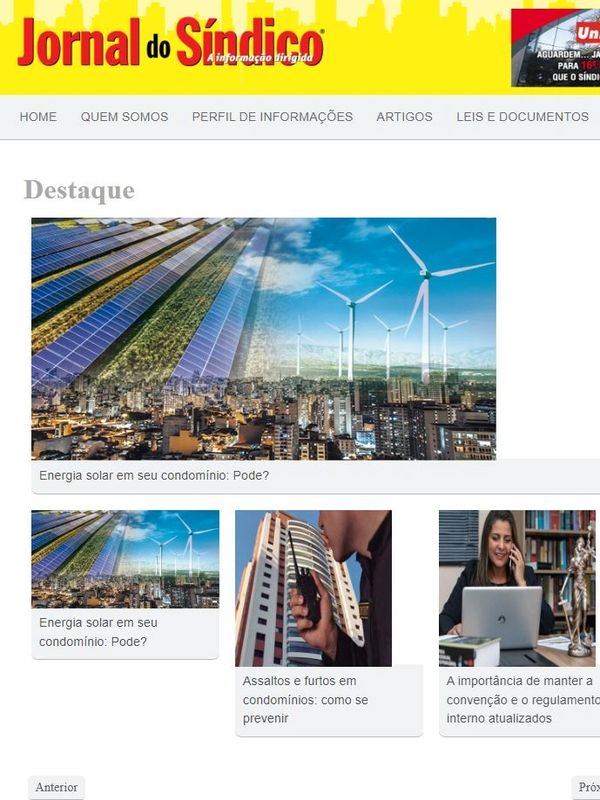Open the HOME menu item
Image resolution: width=600 pixels, height=800 pixels.
(x=38, y=117)
